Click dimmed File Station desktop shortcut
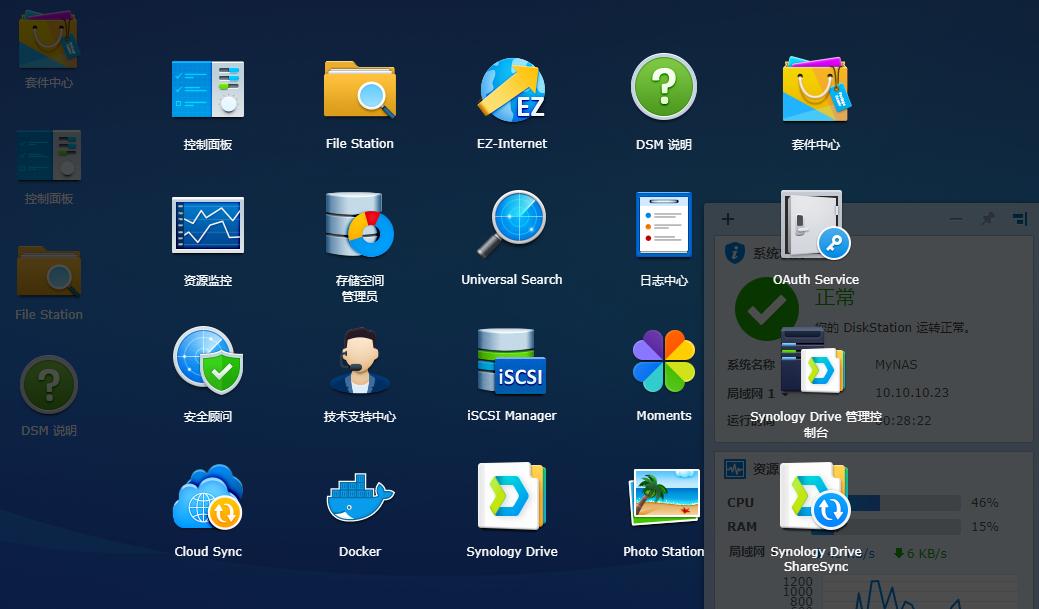The height and width of the screenshot is (609, 1039). coord(49,271)
